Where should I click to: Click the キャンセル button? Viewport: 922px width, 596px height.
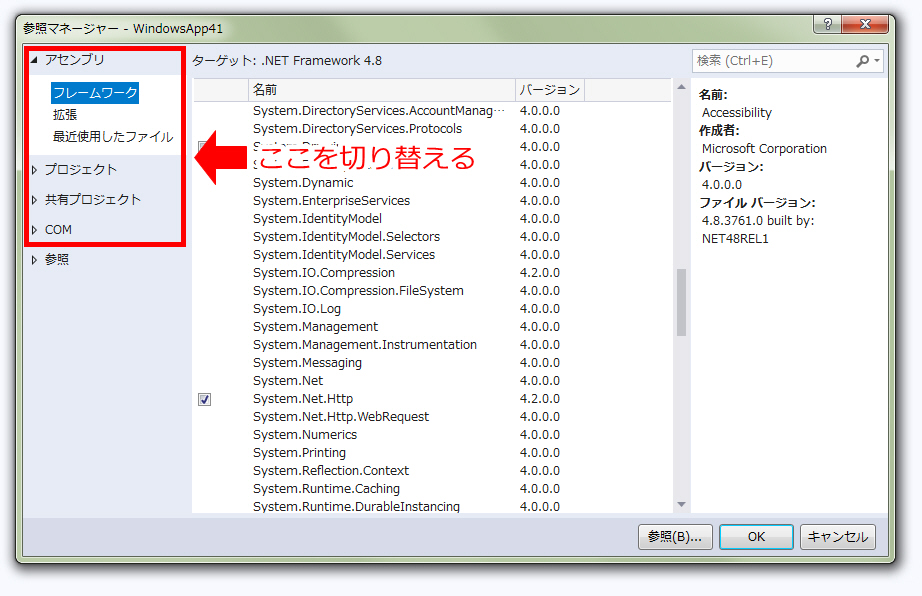tap(838, 537)
